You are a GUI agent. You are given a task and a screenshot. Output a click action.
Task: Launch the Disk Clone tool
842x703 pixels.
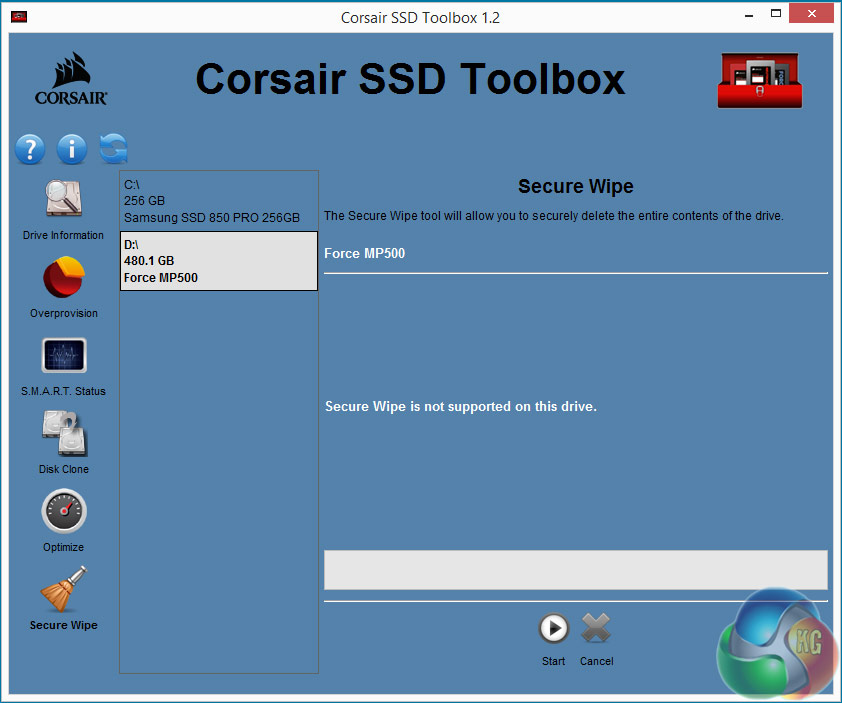[63, 435]
